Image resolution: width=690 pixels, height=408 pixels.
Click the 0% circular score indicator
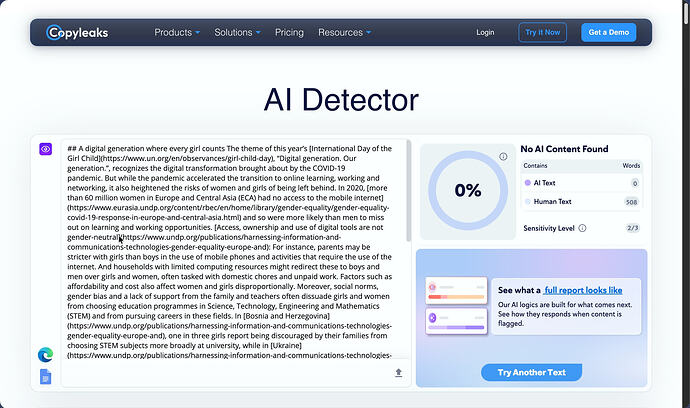pos(468,190)
